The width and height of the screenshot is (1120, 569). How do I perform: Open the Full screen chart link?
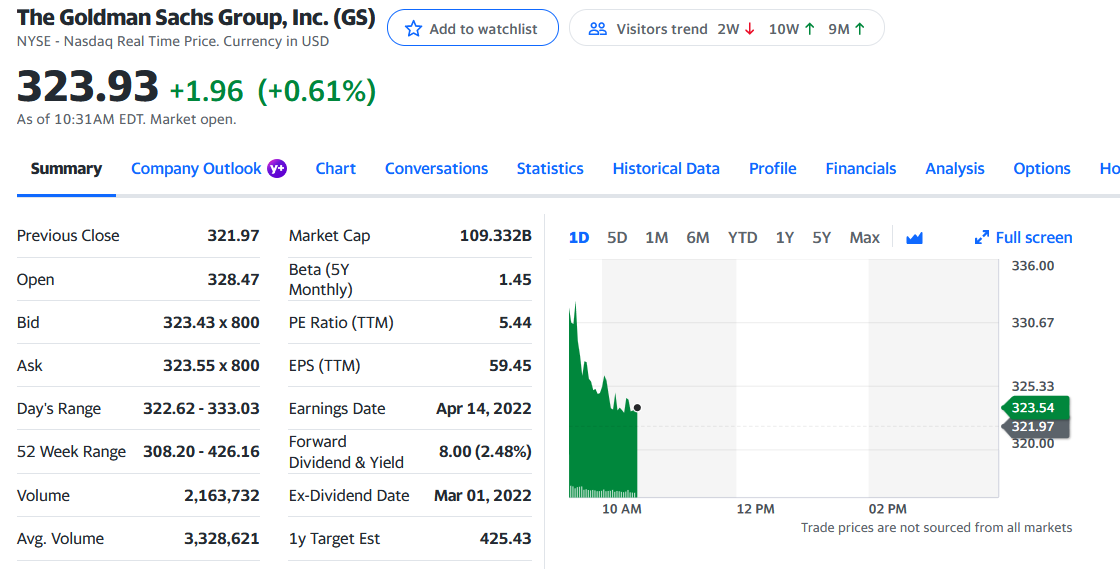point(1024,238)
